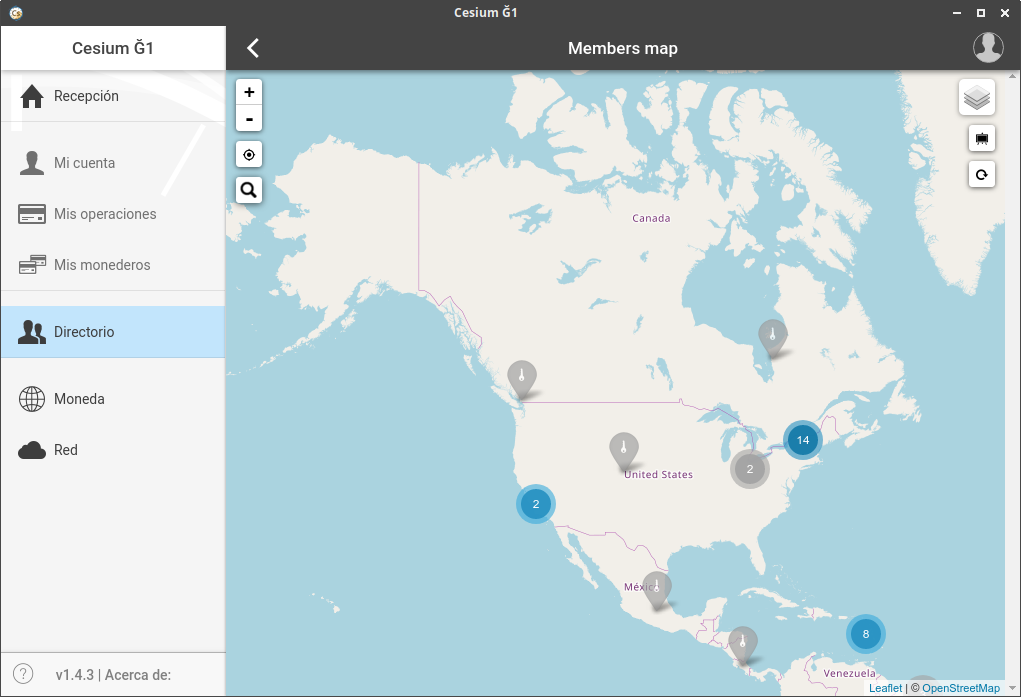Refresh the members map

point(982,175)
